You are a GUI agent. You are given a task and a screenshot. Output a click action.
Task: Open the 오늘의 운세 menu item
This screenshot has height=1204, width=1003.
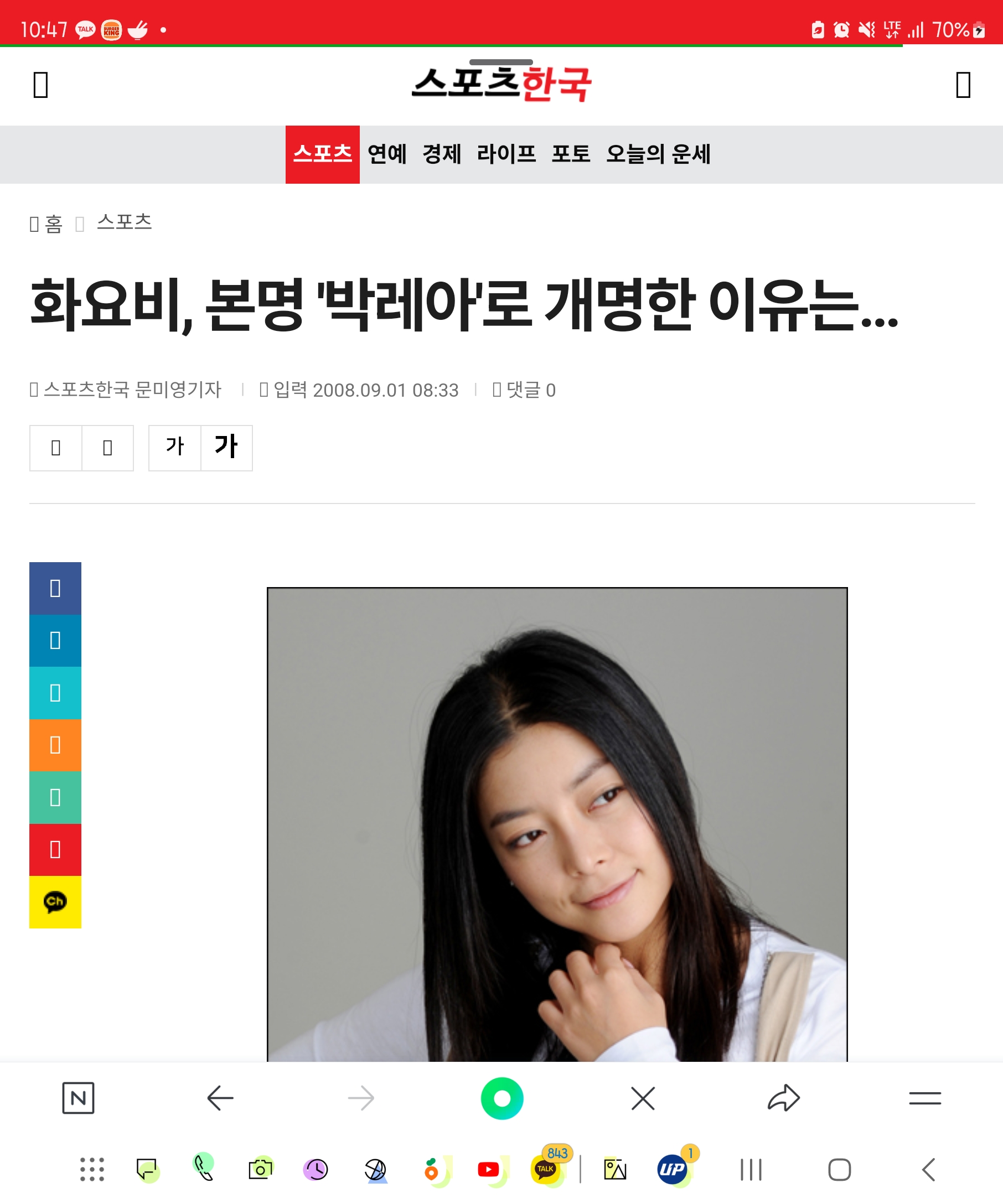(658, 154)
